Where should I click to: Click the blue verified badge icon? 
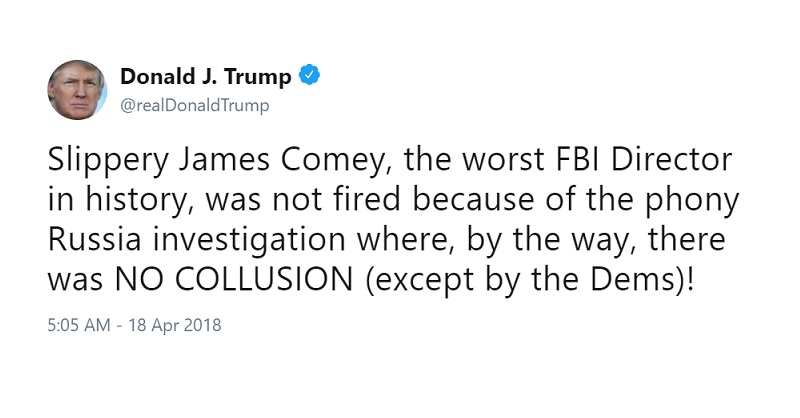309,76
